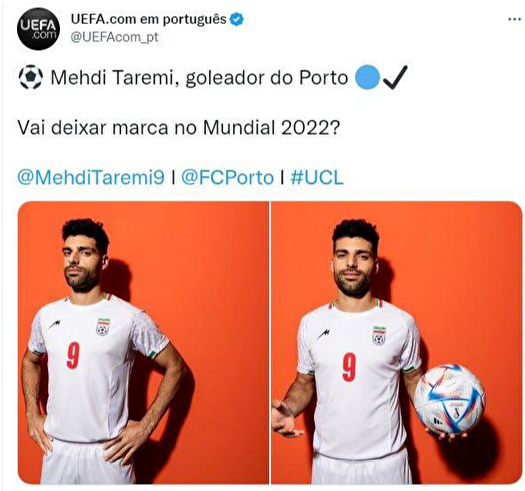Open left photo with hands on hips
Viewport: 525px width, 491px height.
coord(143,343)
